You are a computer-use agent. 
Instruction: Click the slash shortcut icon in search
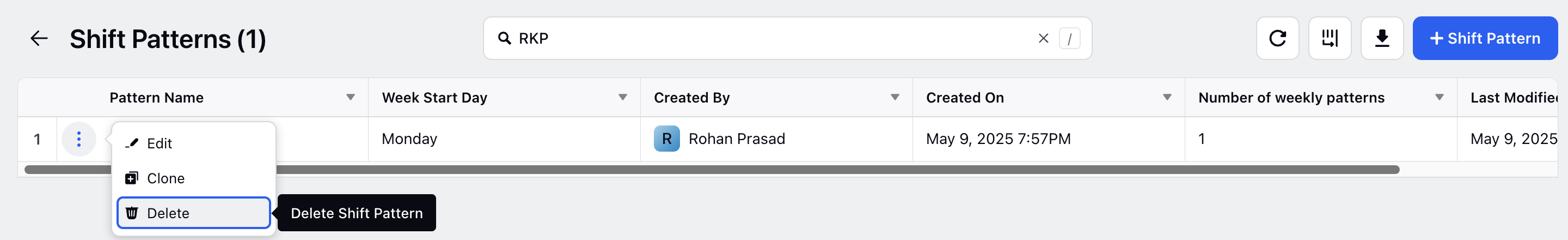point(1069,38)
